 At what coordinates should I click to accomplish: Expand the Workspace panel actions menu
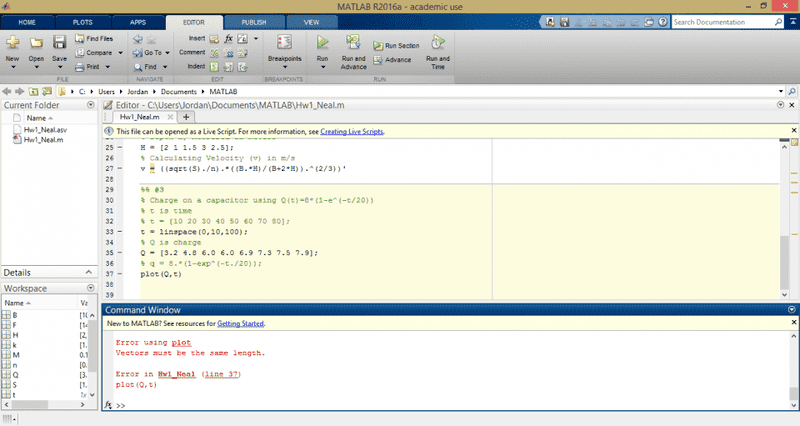(91, 289)
